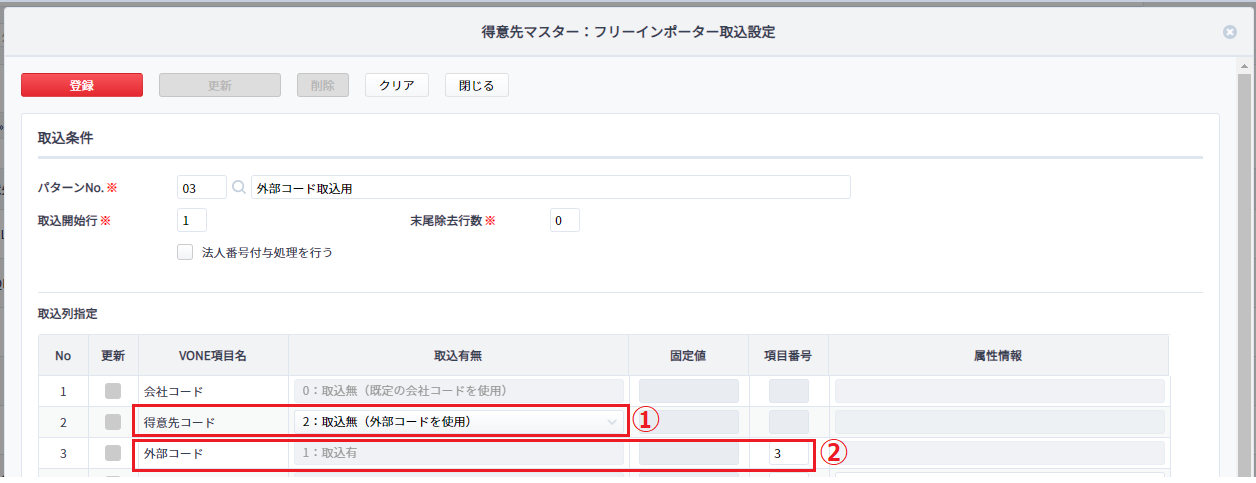Click the 項目番号 column header
Screen dimensions: 1256x483
(x=789, y=355)
